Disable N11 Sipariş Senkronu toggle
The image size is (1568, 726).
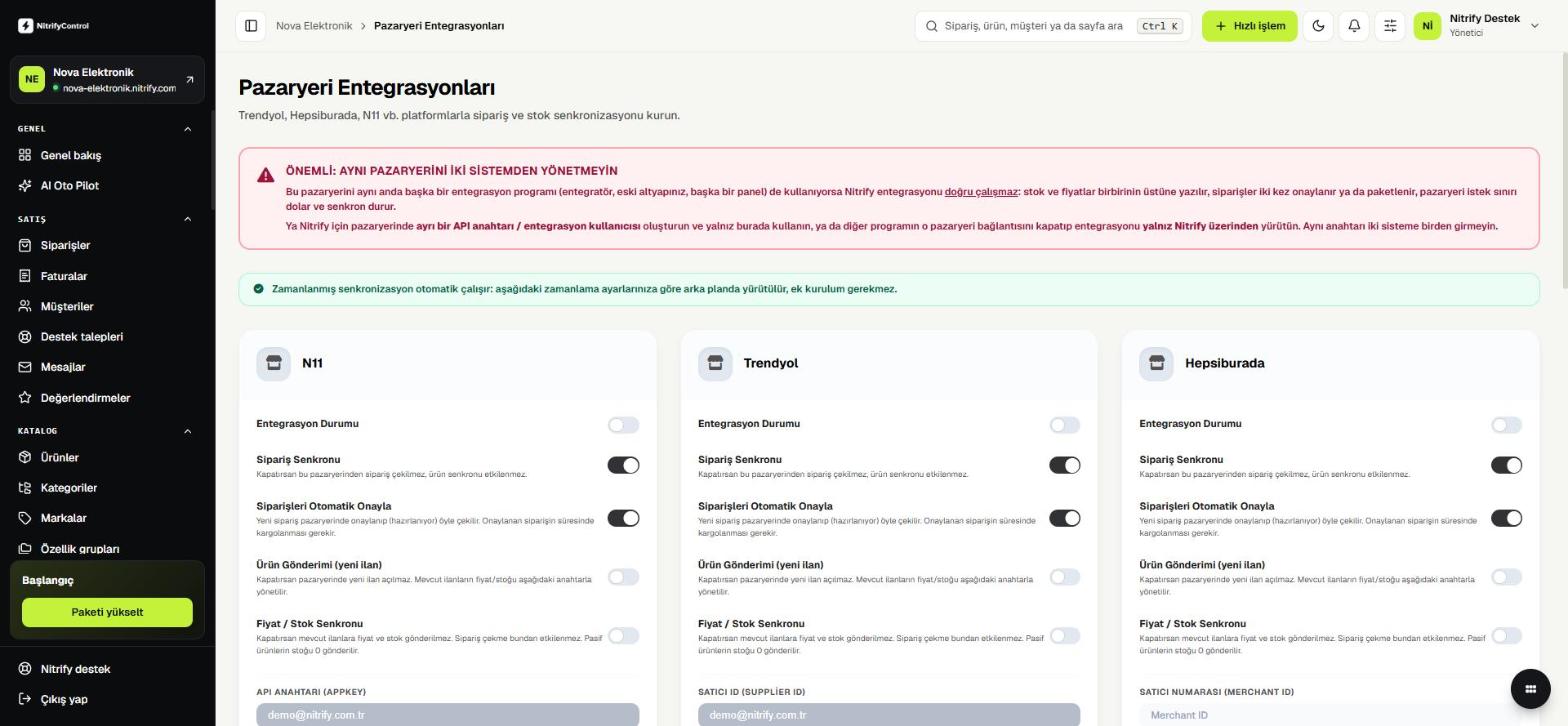(623, 465)
